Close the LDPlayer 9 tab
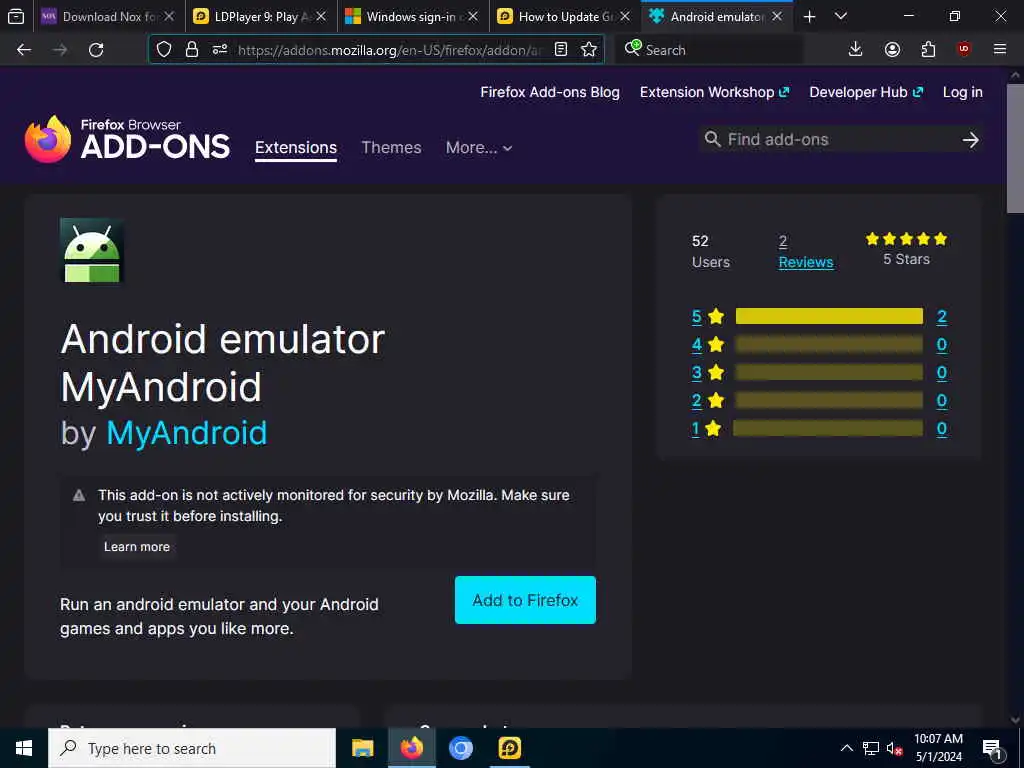Screen dimensions: 1024x768 pos(321,16)
